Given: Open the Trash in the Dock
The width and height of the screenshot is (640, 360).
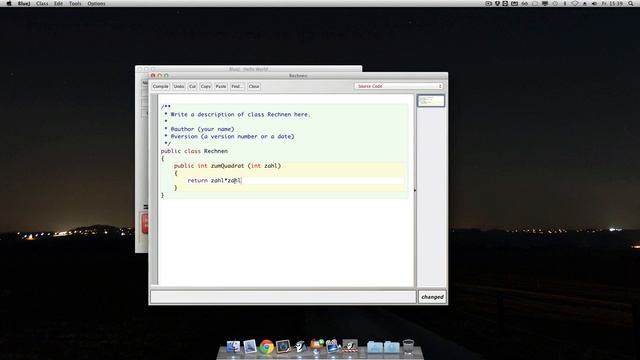Looking at the screenshot, I should coord(408,346).
